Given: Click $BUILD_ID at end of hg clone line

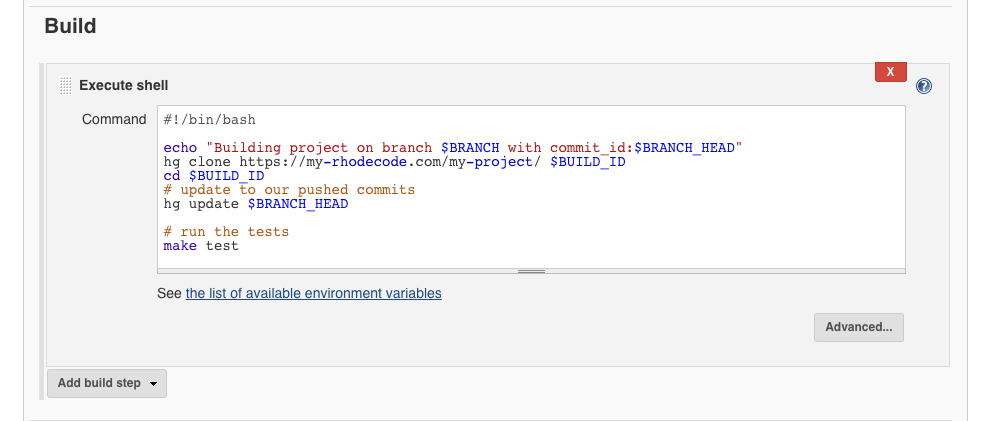Looking at the screenshot, I should [588, 162].
